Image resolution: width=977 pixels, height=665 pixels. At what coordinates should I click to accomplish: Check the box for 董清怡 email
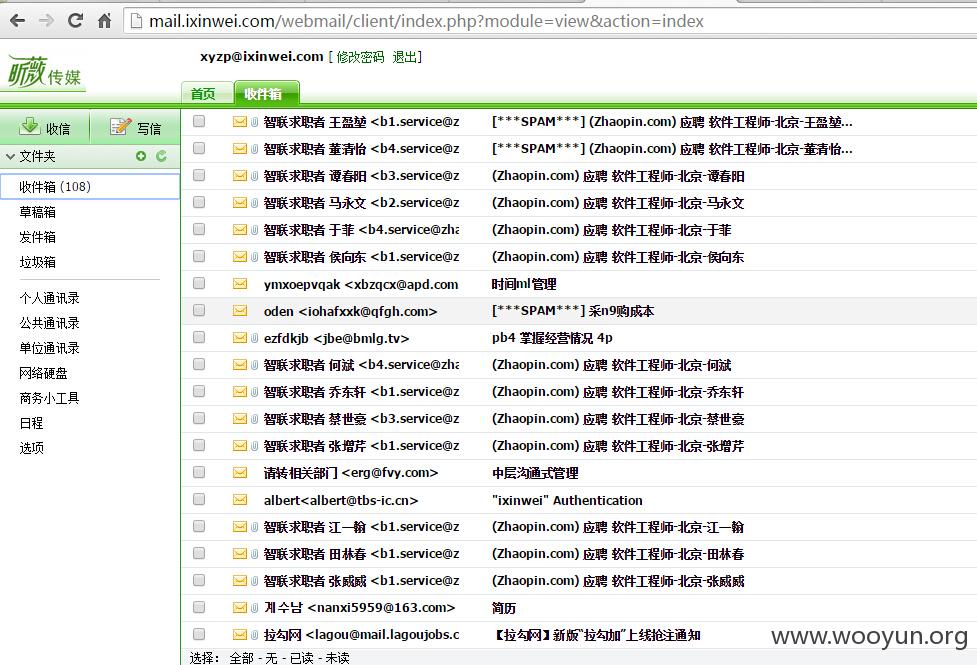(x=199, y=148)
